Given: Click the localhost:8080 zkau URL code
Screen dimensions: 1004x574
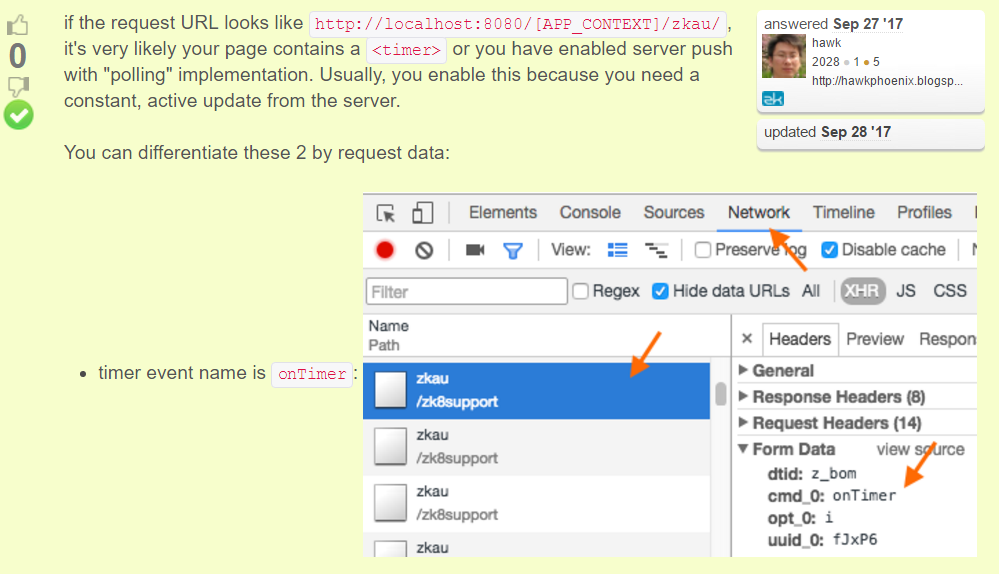Looking at the screenshot, I should coord(517,24).
